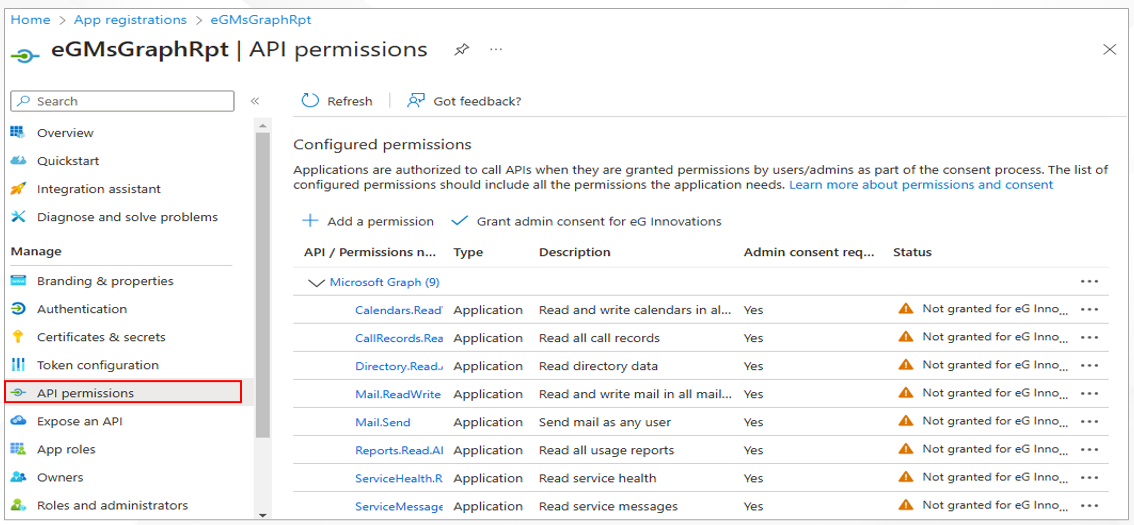Collapse the sidebar with the double chevron
The height and width of the screenshot is (525, 1134).
click(255, 101)
